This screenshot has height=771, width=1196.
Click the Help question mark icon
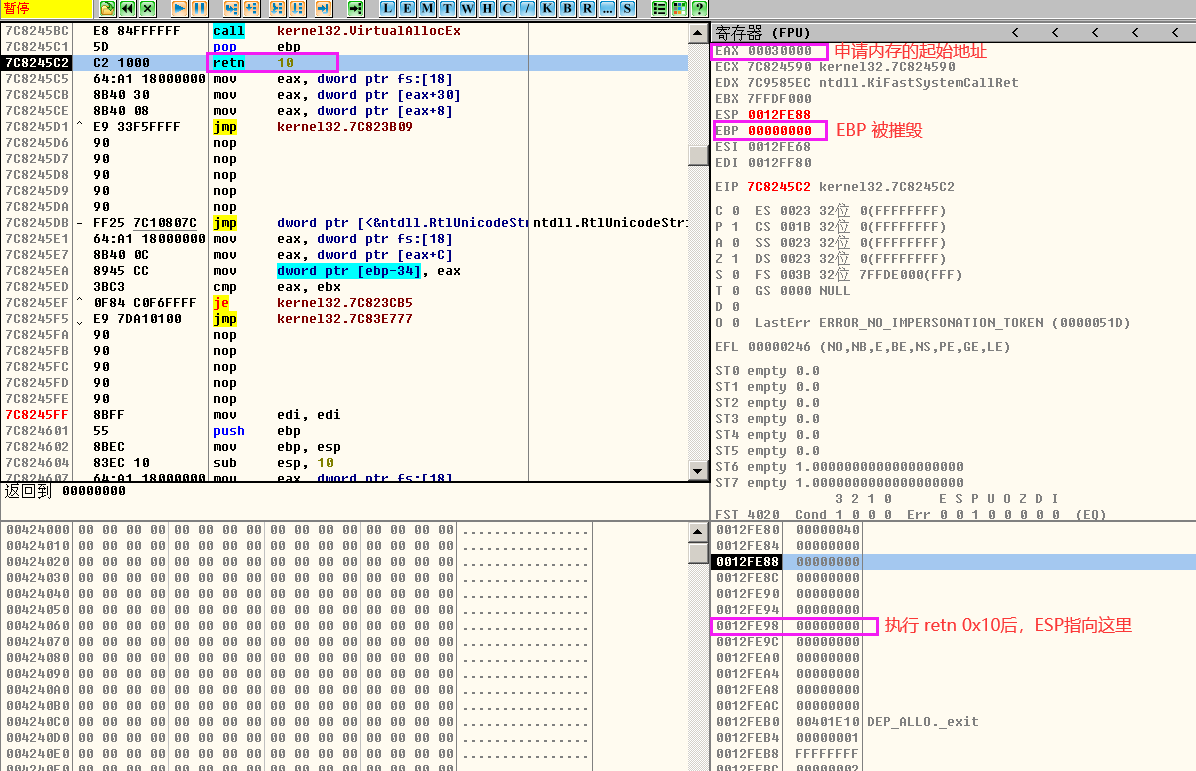coord(699,8)
